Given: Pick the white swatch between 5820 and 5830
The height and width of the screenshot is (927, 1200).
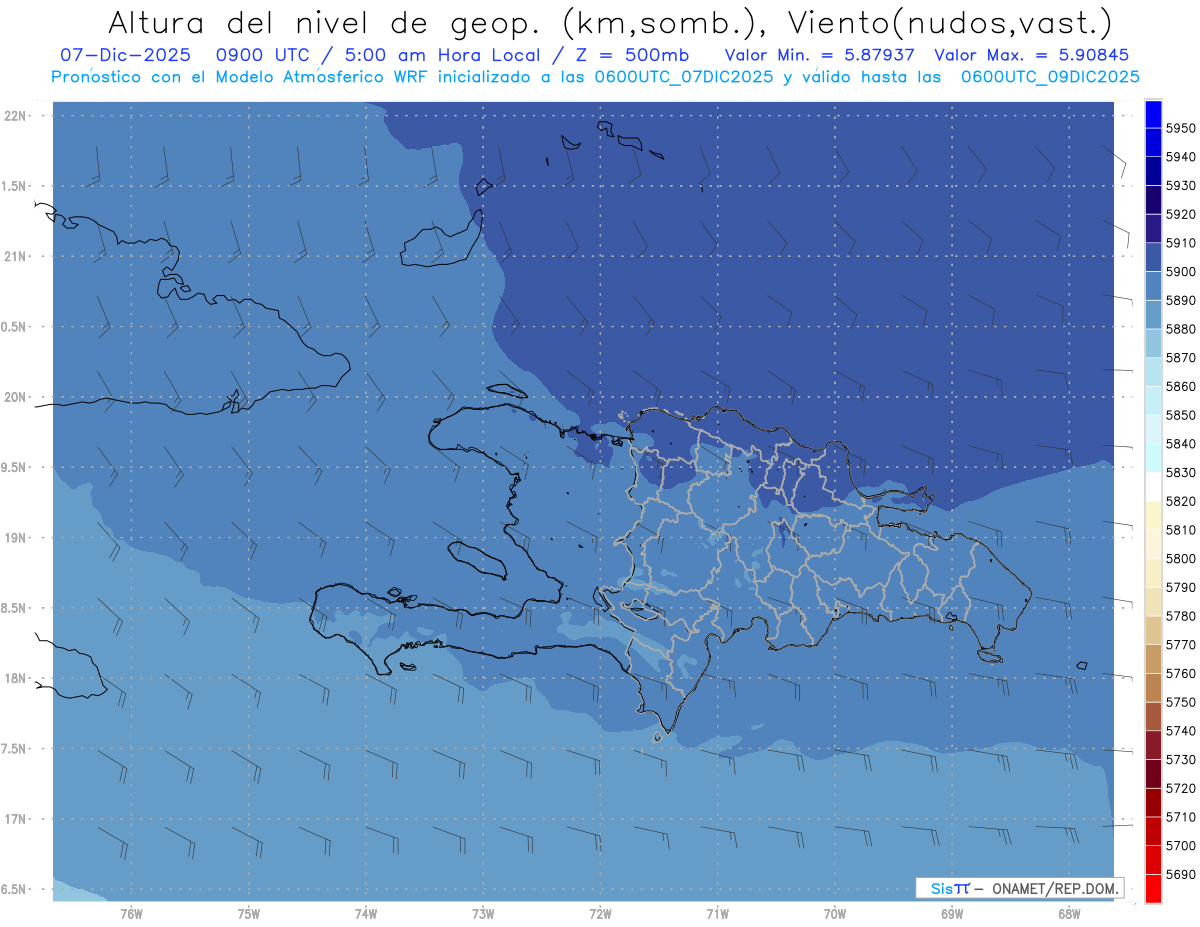Looking at the screenshot, I should pyautogui.click(x=1153, y=487).
